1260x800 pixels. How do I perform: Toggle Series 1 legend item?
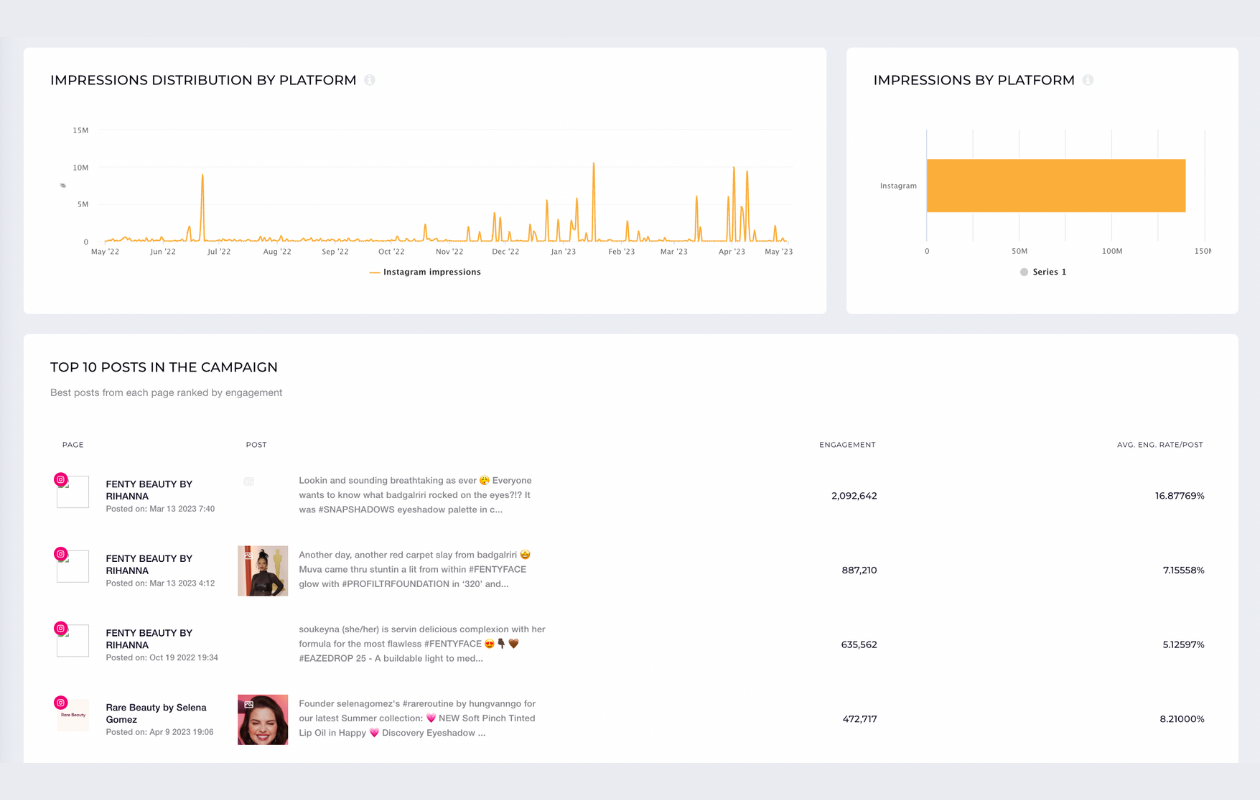pos(1043,272)
